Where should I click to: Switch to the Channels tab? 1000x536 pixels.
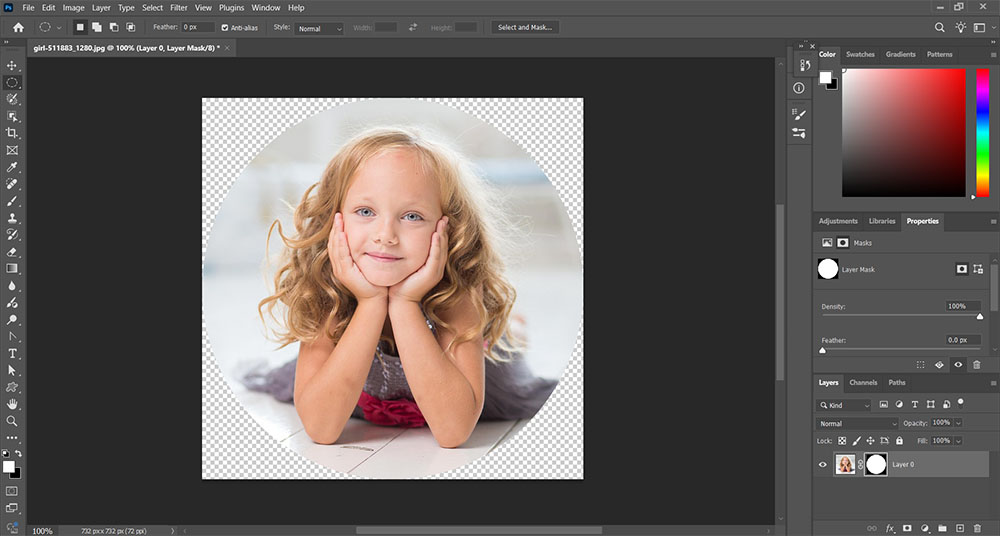(863, 382)
